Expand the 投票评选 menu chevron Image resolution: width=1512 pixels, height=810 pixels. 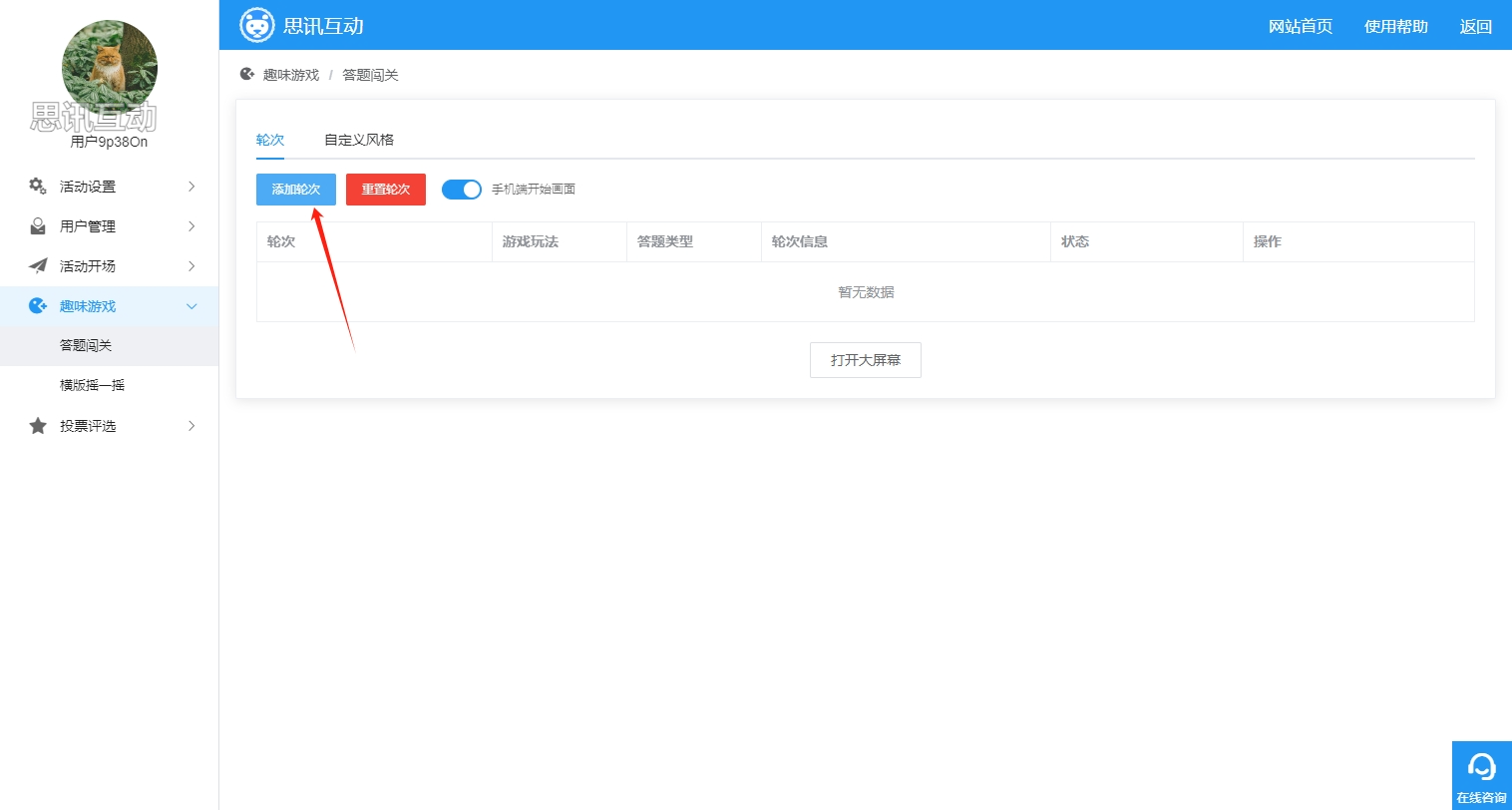[x=191, y=426]
